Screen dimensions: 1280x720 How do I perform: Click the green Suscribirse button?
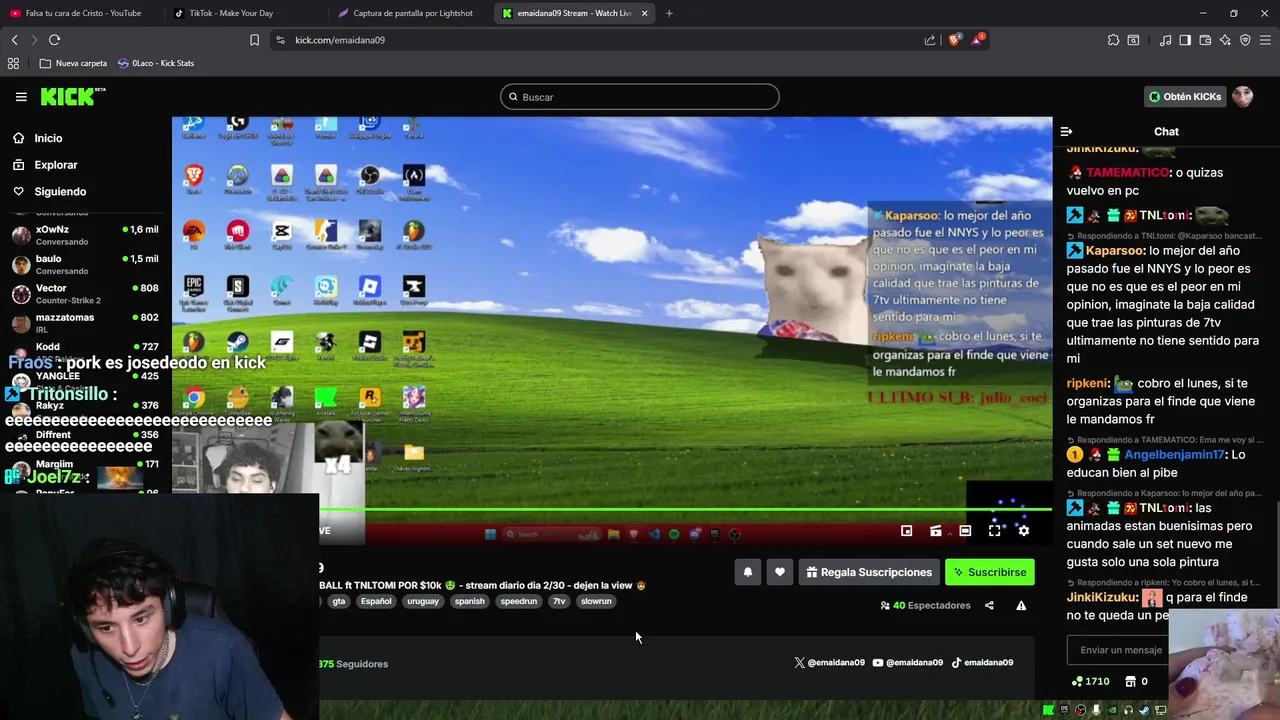990,572
